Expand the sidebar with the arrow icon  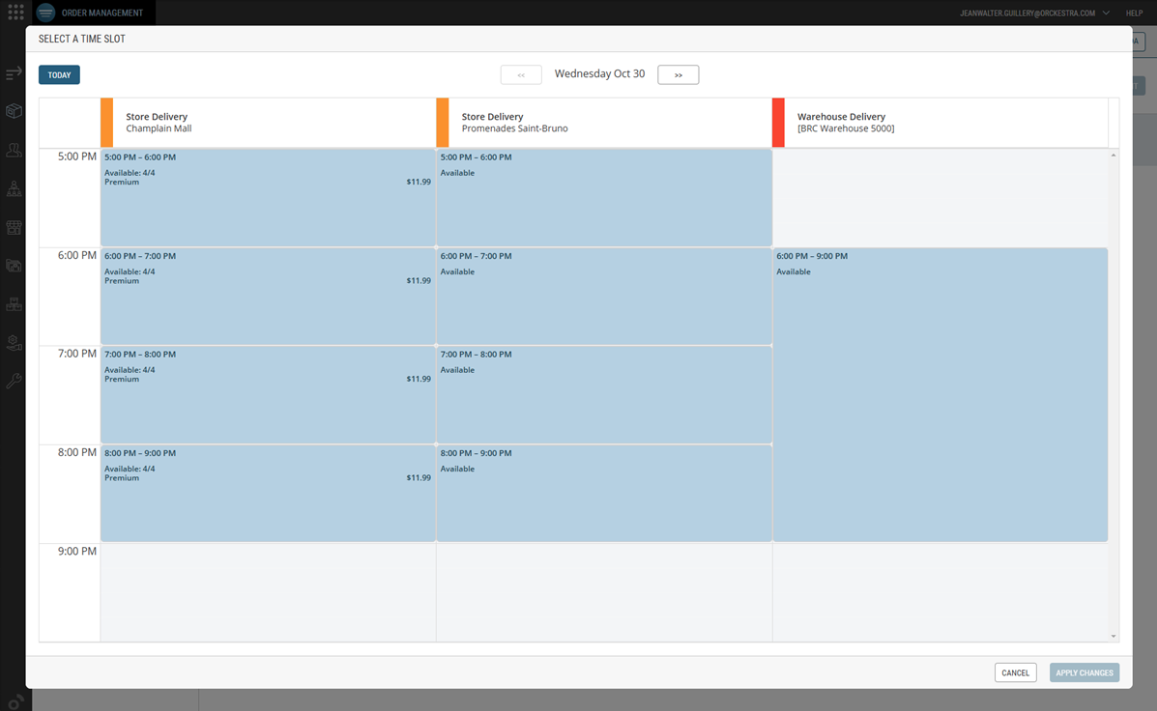point(14,74)
